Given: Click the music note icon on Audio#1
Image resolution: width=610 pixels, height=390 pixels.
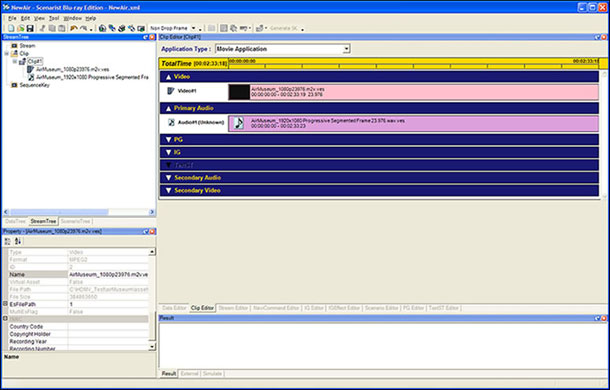Looking at the screenshot, I should [239, 123].
